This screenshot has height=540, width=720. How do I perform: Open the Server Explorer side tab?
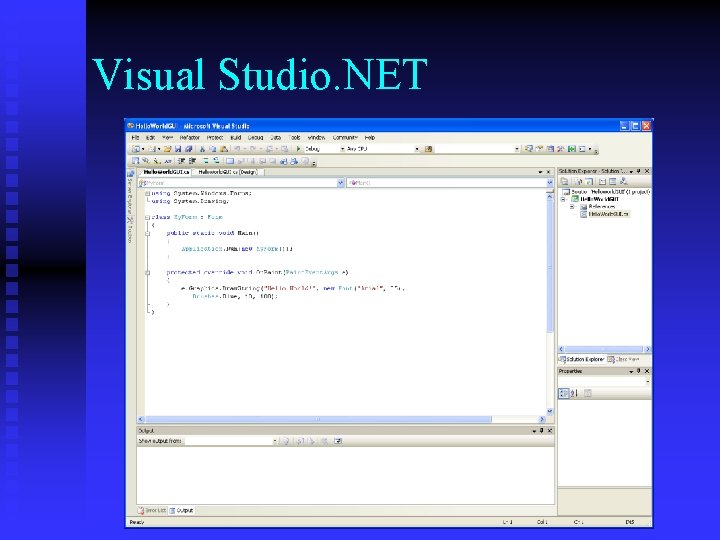tap(130, 191)
